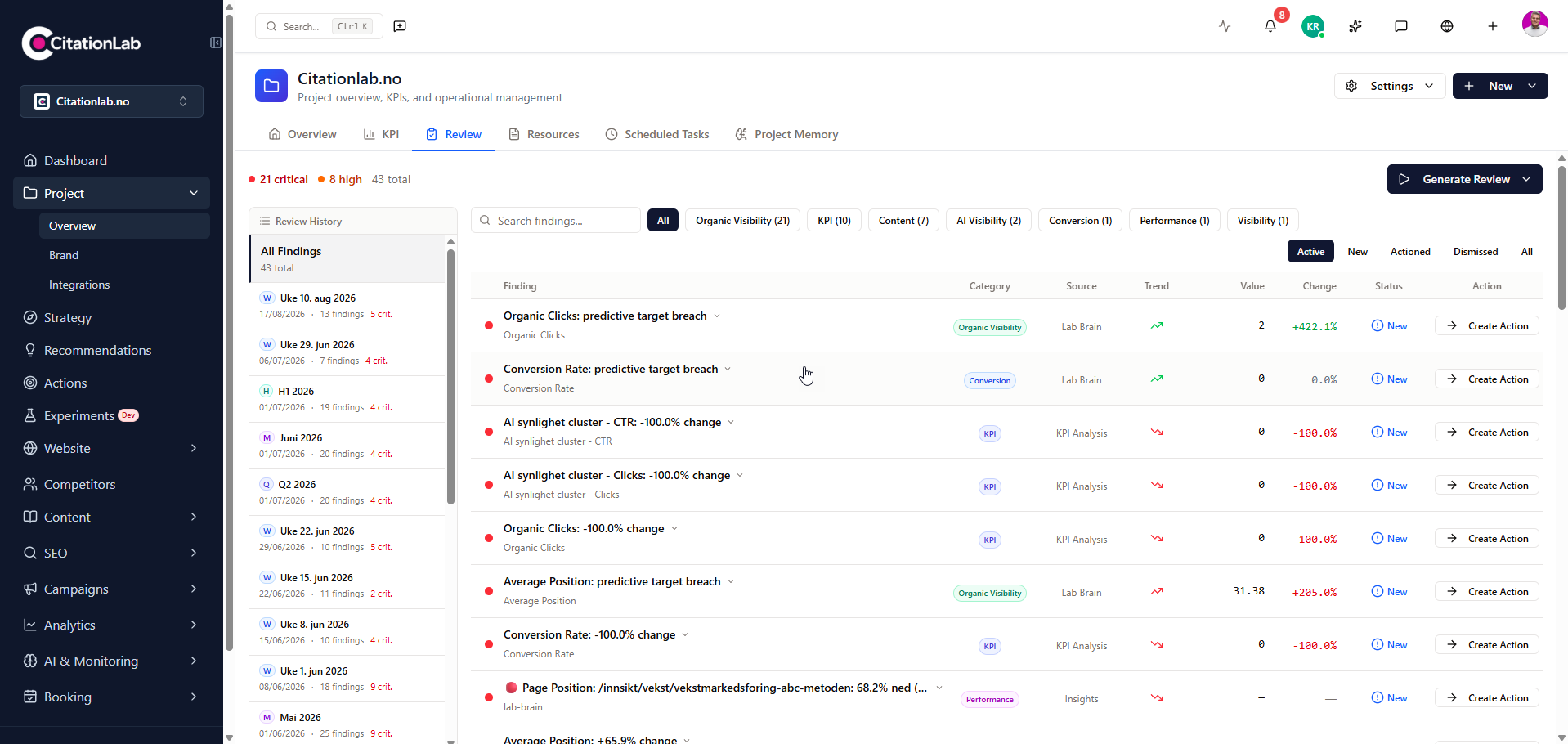Switch to the Overview tab
1568x744 pixels.
[x=302, y=134]
